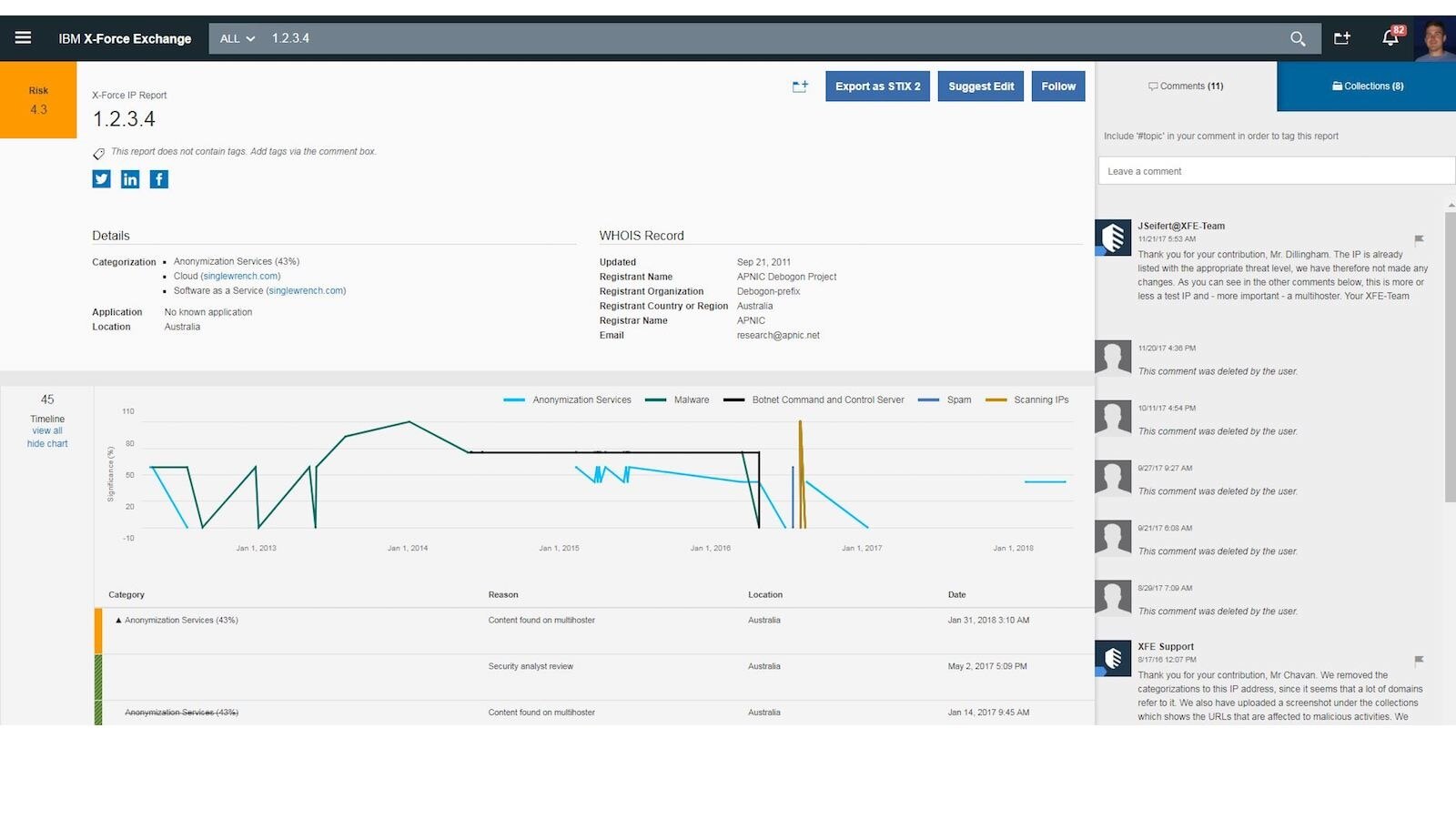Click the Reason column header

[503, 595]
